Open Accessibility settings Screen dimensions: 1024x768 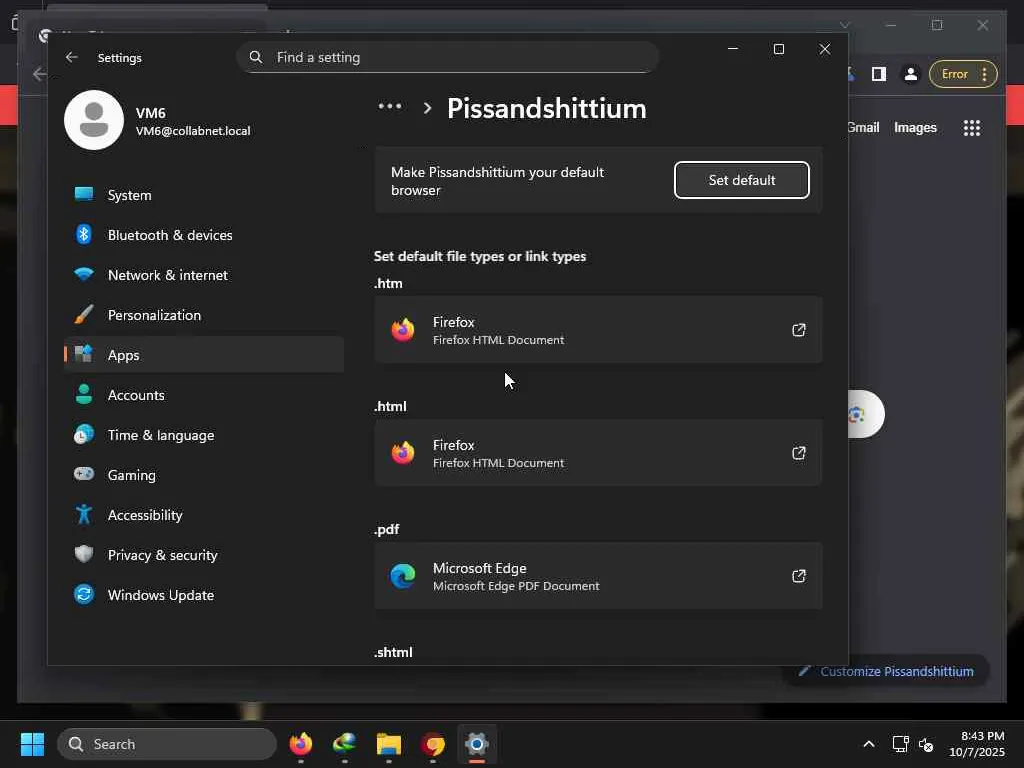(x=204, y=515)
